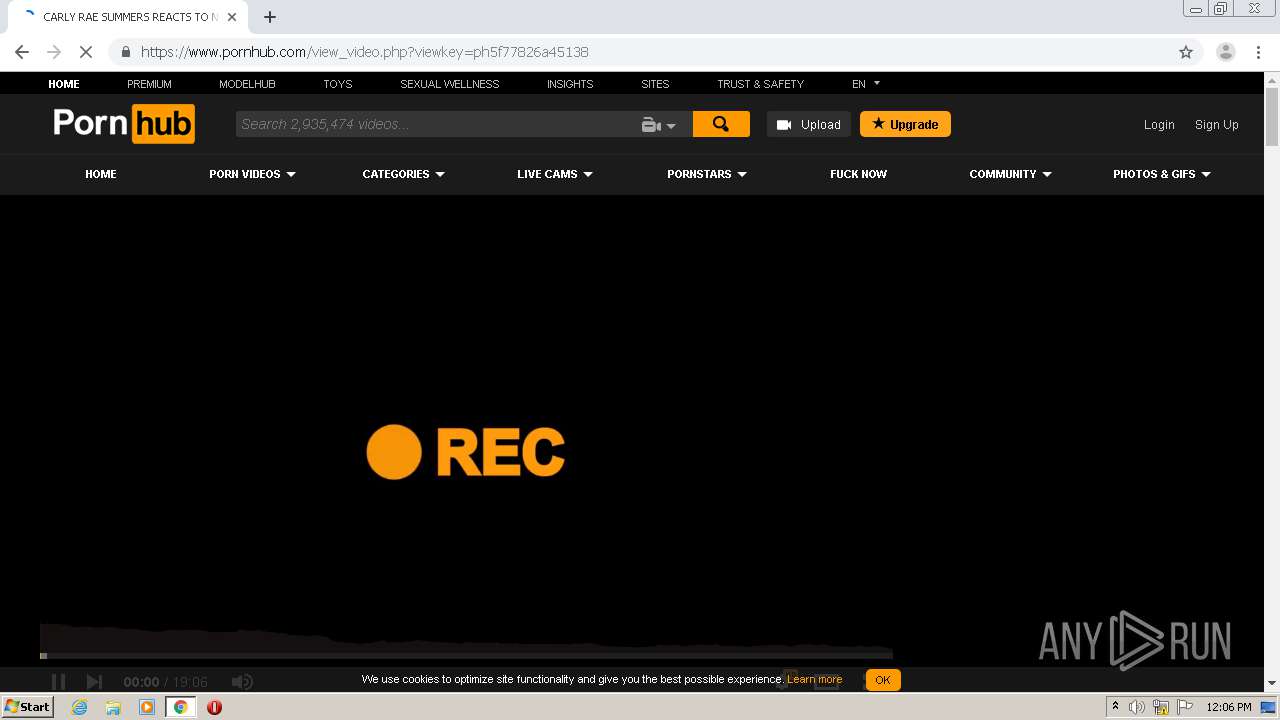Open TRUST & SAFETY link

(760, 84)
